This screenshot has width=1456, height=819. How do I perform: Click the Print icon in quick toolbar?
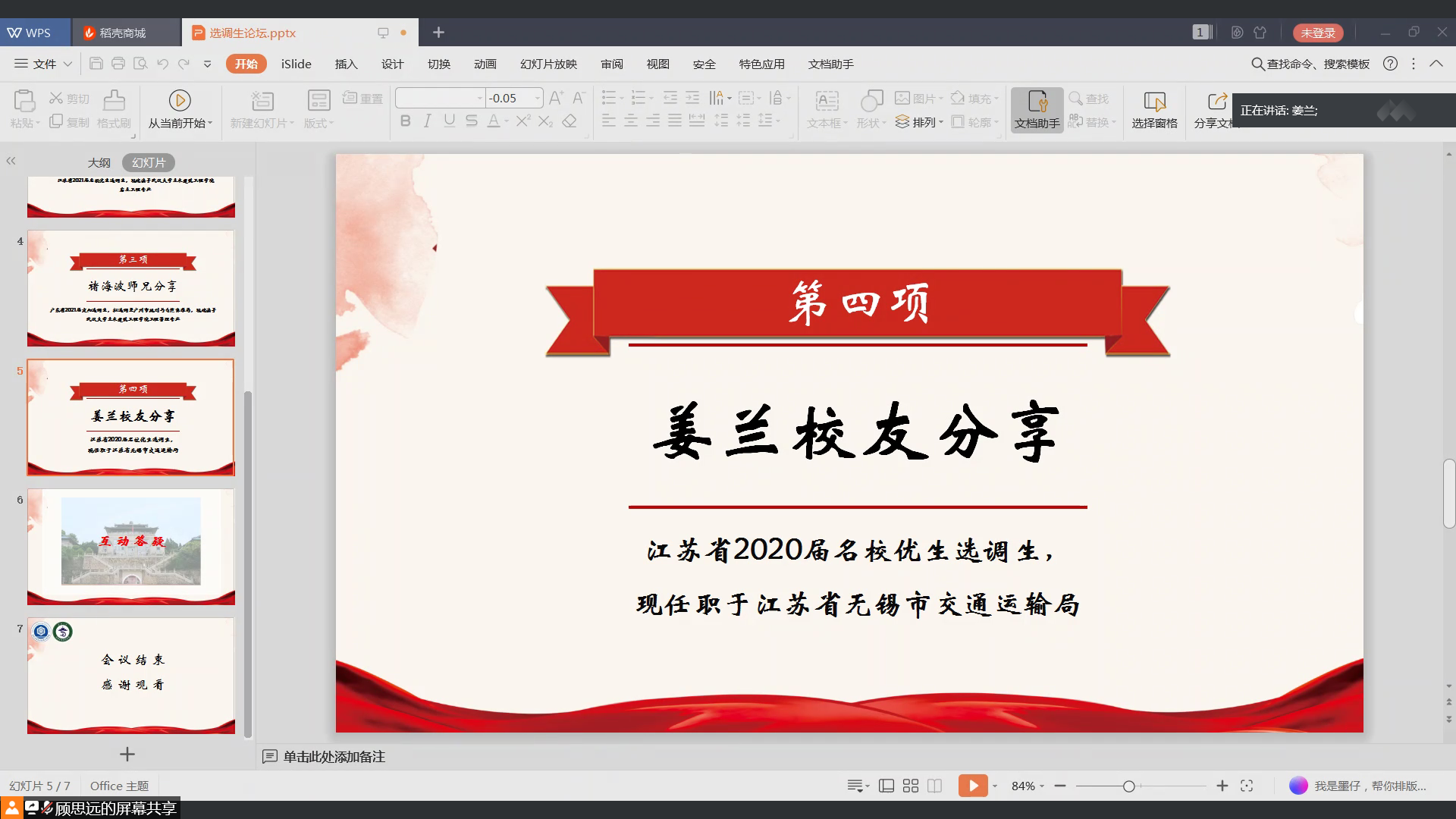click(118, 64)
